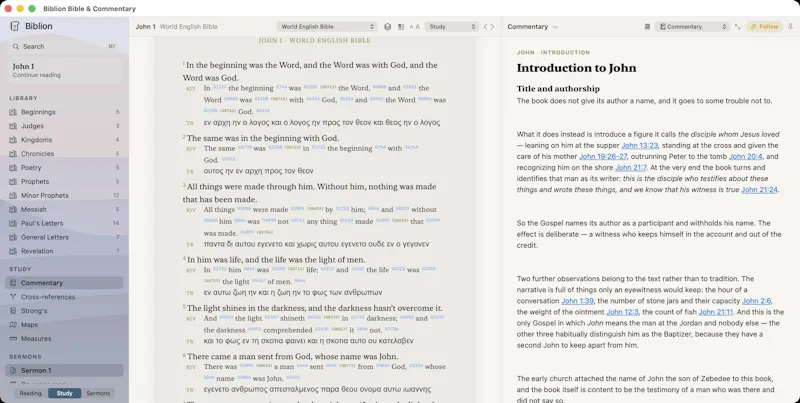
Task: Click the expand arrows icon in Commentary pane
Action: (738, 27)
